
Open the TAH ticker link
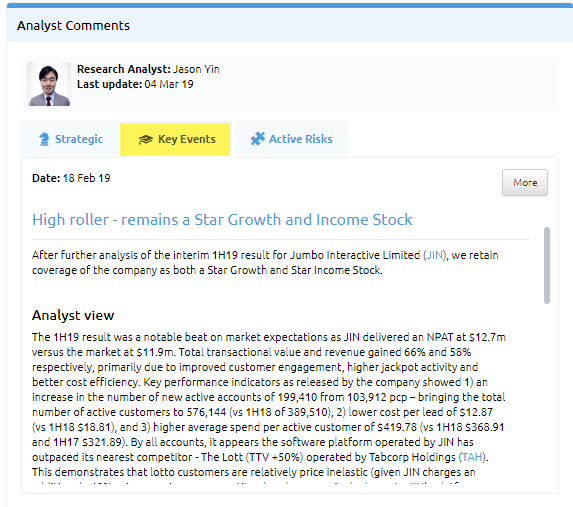coord(473,457)
